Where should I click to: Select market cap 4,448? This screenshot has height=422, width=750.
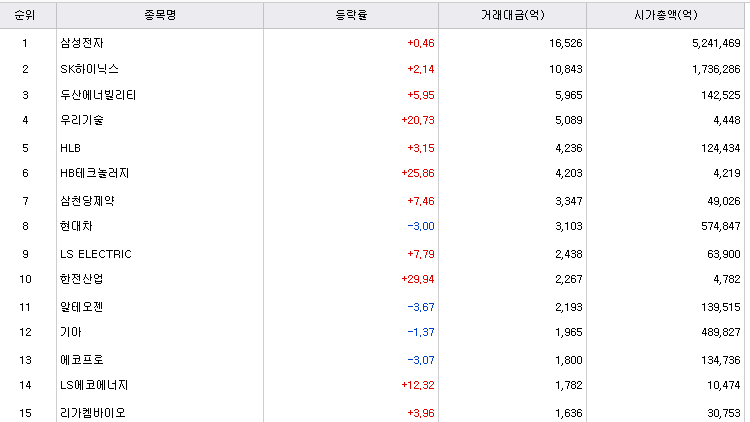pyautogui.click(x=727, y=120)
